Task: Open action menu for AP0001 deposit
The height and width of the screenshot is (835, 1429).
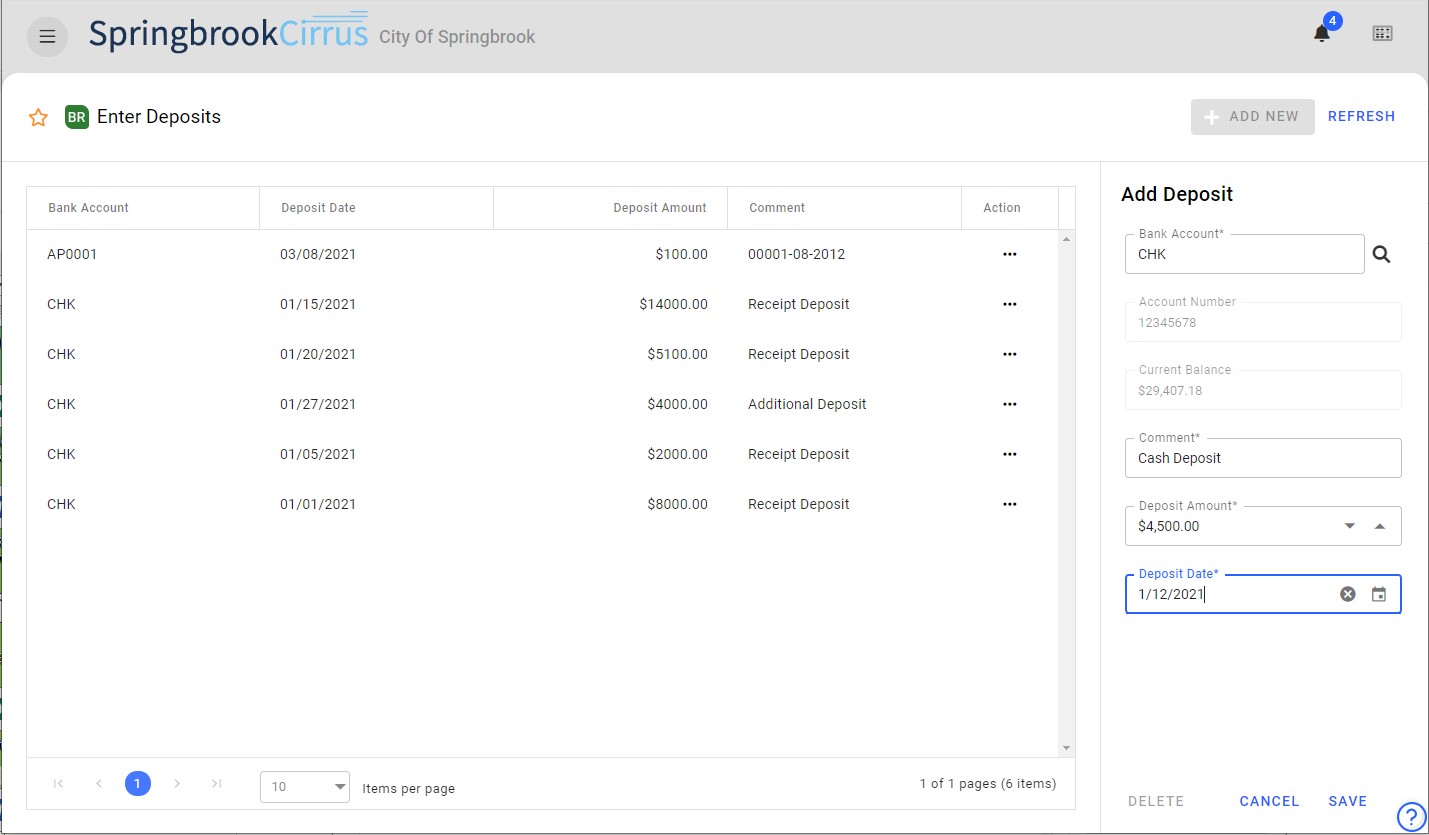Action: point(1009,254)
